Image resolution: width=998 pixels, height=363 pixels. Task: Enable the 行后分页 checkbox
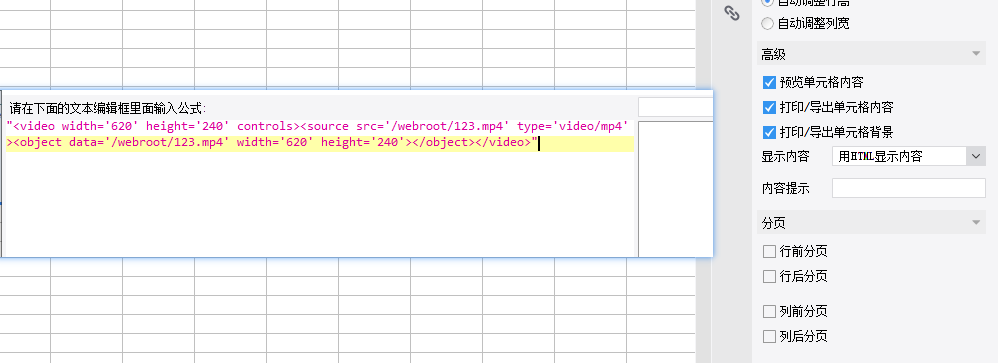769,276
